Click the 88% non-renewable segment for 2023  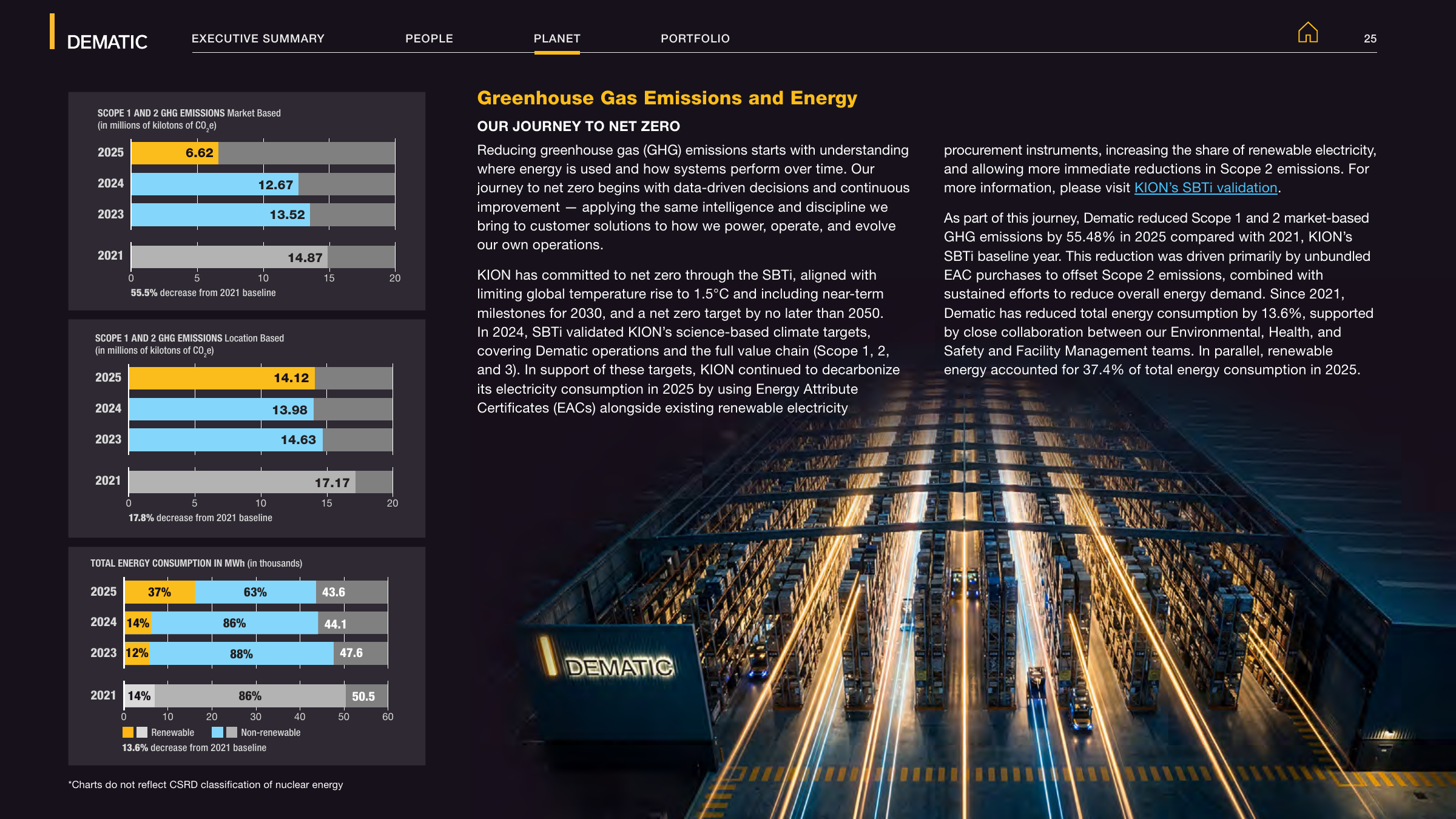[241, 653]
